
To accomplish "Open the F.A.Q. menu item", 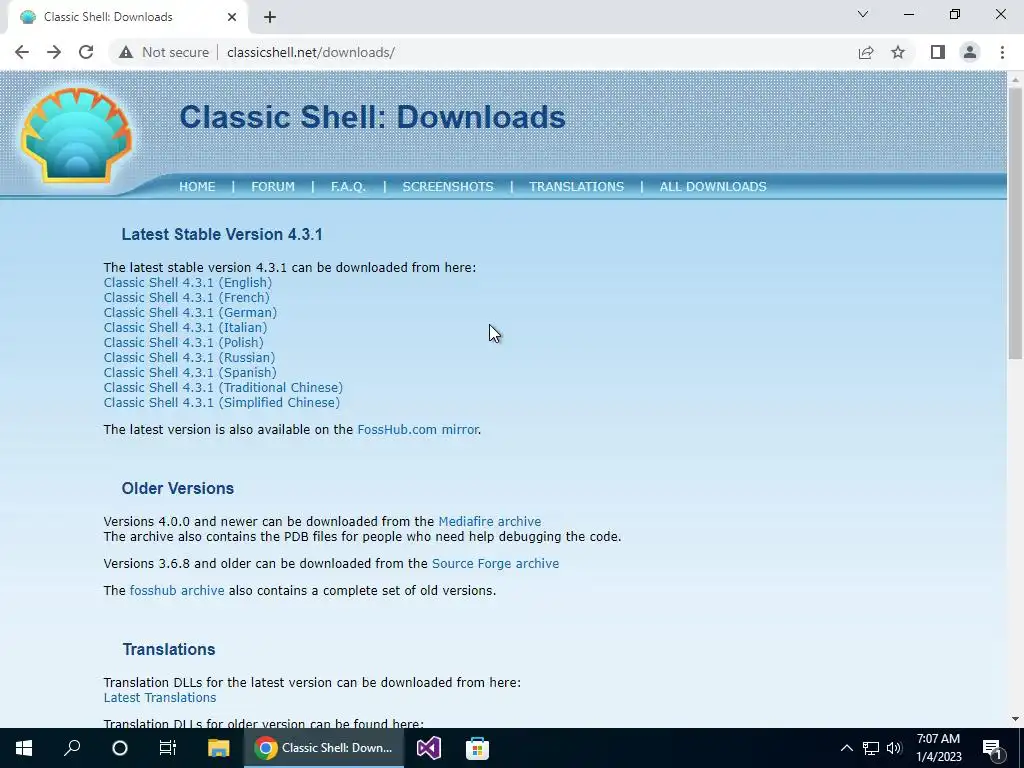I will click(x=348, y=187).
